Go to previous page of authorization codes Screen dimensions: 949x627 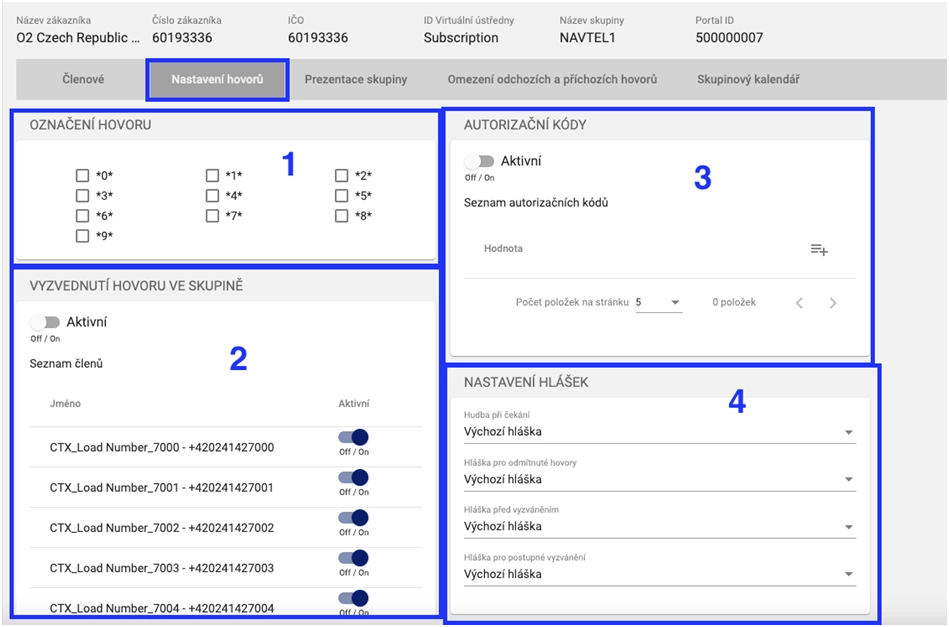[799, 303]
